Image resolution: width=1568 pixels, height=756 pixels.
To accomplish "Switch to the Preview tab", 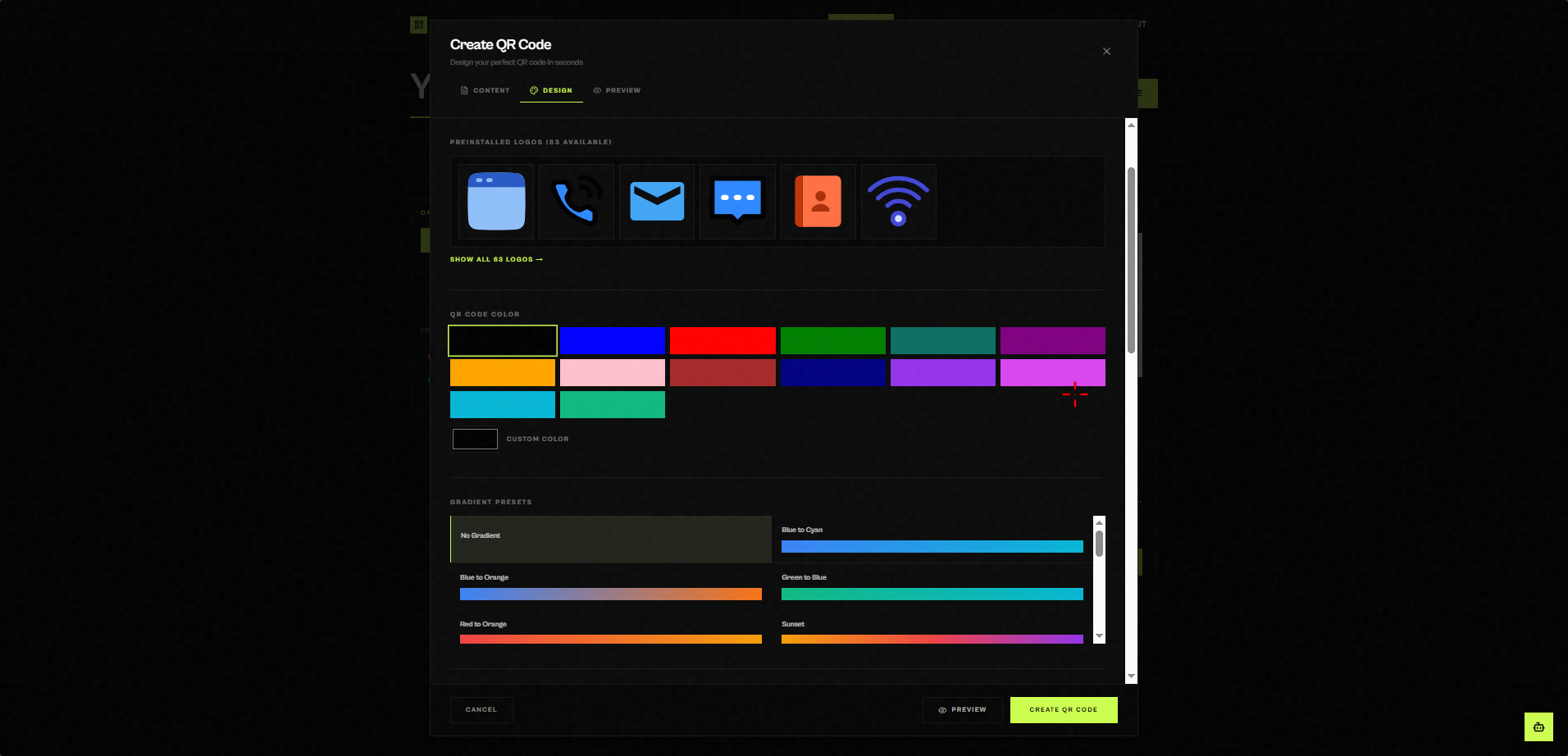I will pos(617,90).
